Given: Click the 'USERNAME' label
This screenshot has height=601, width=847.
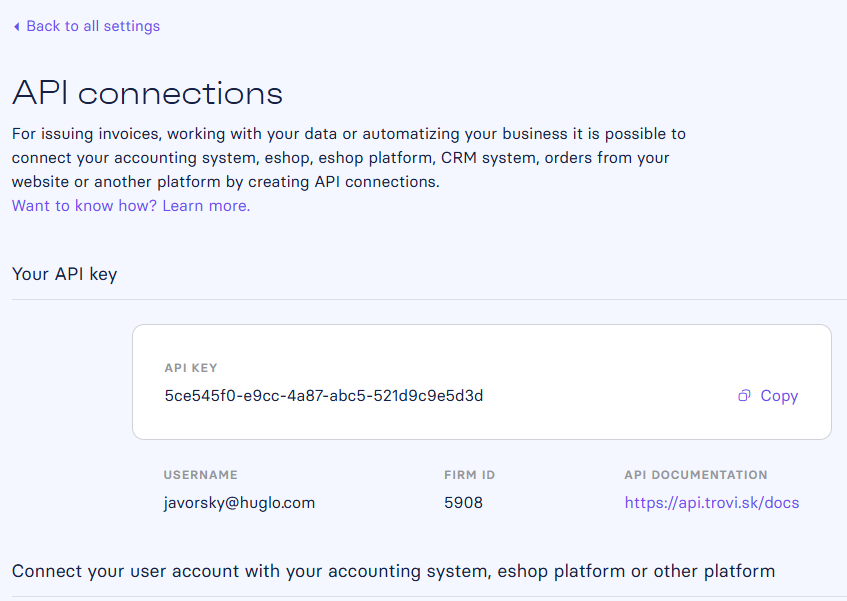Looking at the screenshot, I should 200,475.
